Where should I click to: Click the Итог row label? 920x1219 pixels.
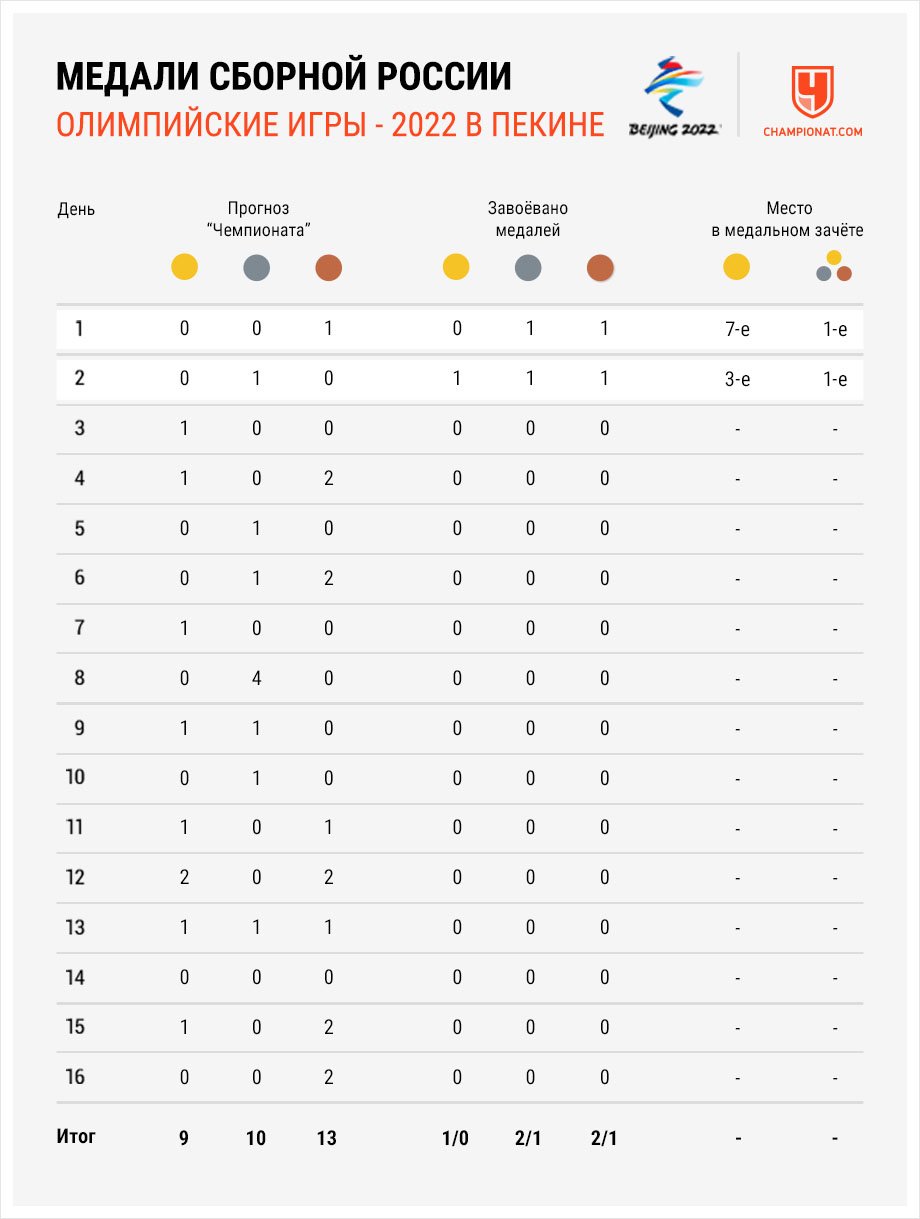pos(77,1136)
